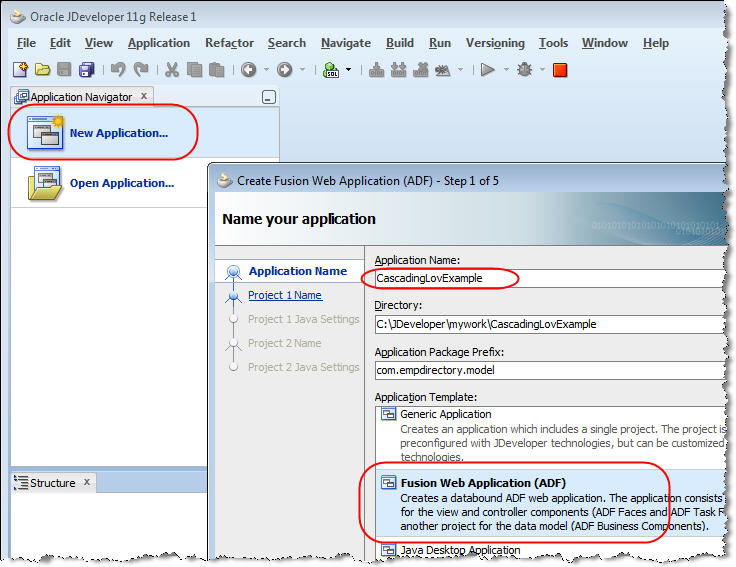Click the SQL worksheet icon

tap(331, 70)
